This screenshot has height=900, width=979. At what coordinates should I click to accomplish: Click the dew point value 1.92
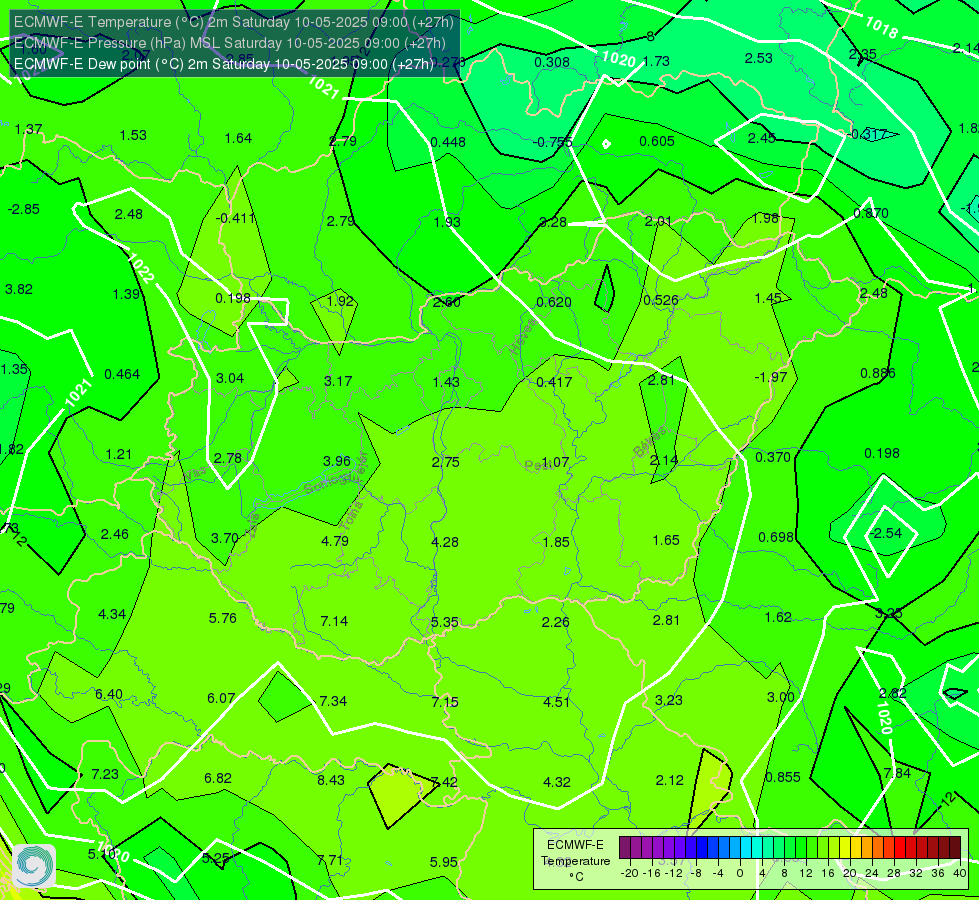pos(341,301)
